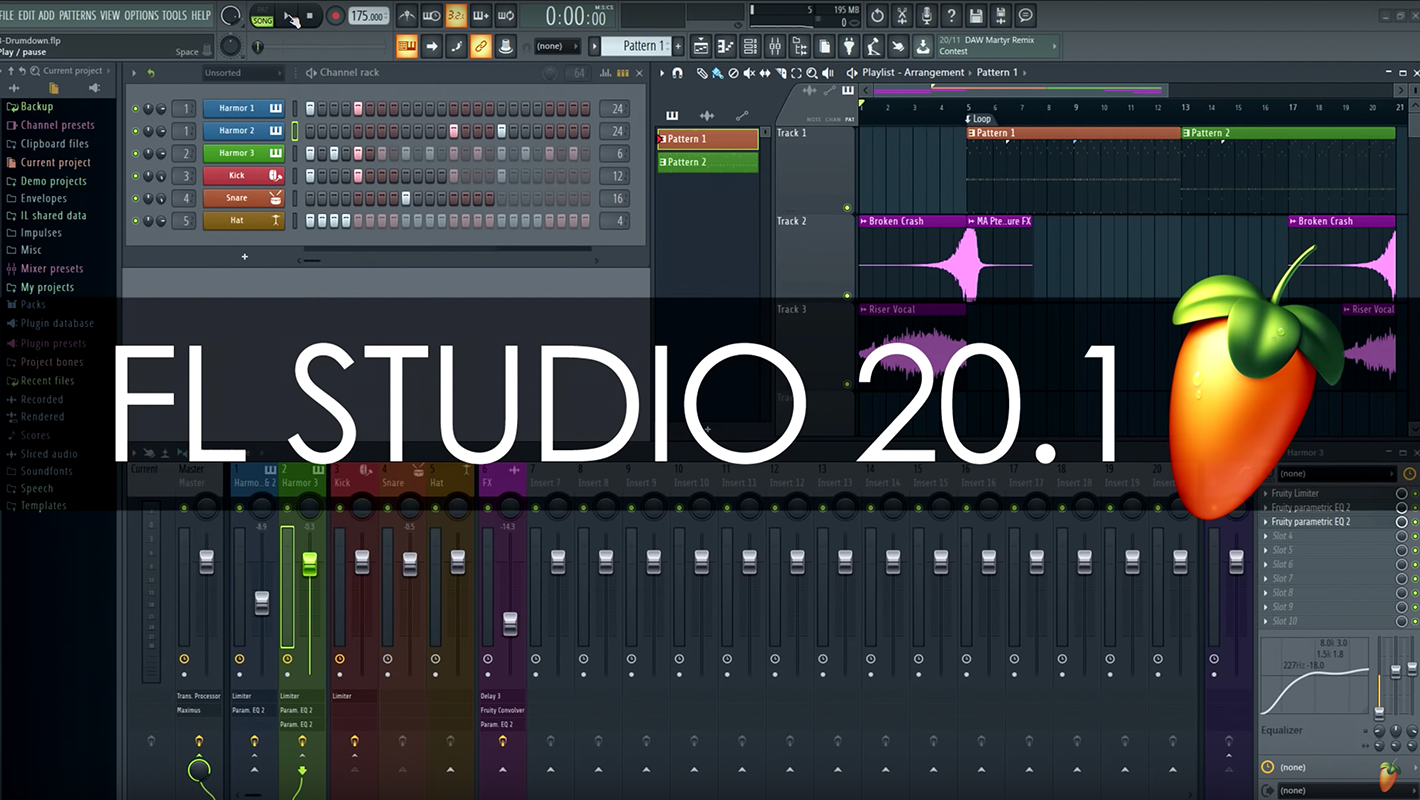The height and width of the screenshot is (800, 1420).
Task: Open the Pattern 1 selector dropdown
Action: (x=638, y=46)
